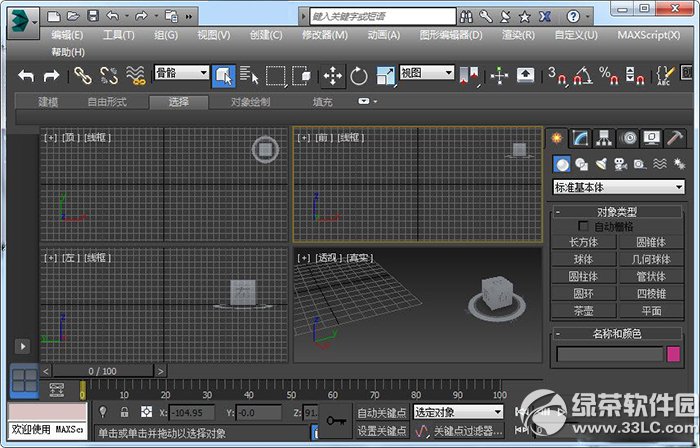Enable the 自动栅格 checkbox

[x=583, y=226]
